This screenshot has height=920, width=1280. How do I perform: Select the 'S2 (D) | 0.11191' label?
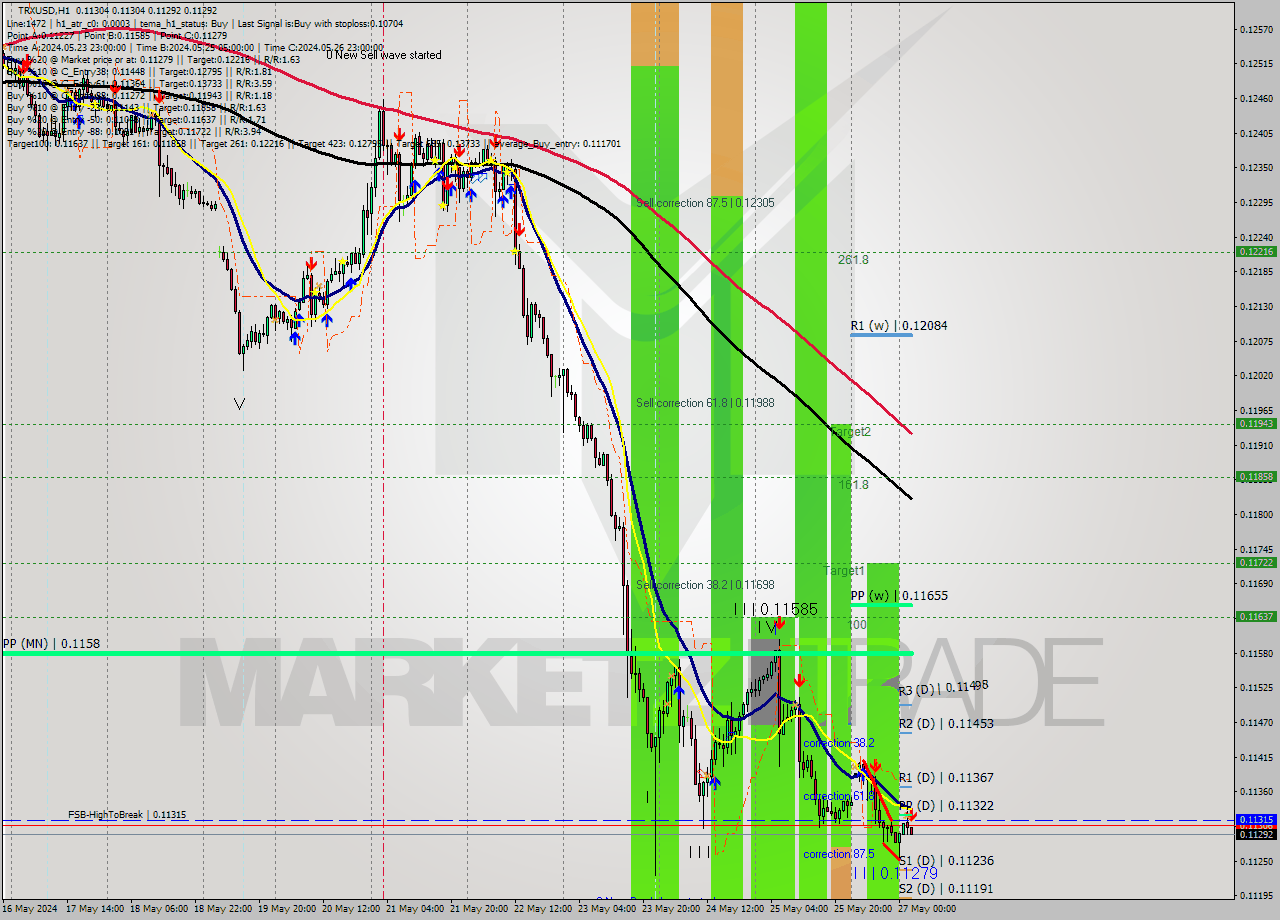946,889
